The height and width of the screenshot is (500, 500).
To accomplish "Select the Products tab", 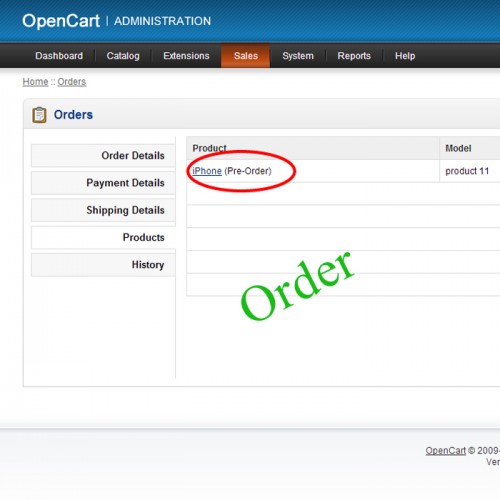I will pyautogui.click(x=103, y=237).
